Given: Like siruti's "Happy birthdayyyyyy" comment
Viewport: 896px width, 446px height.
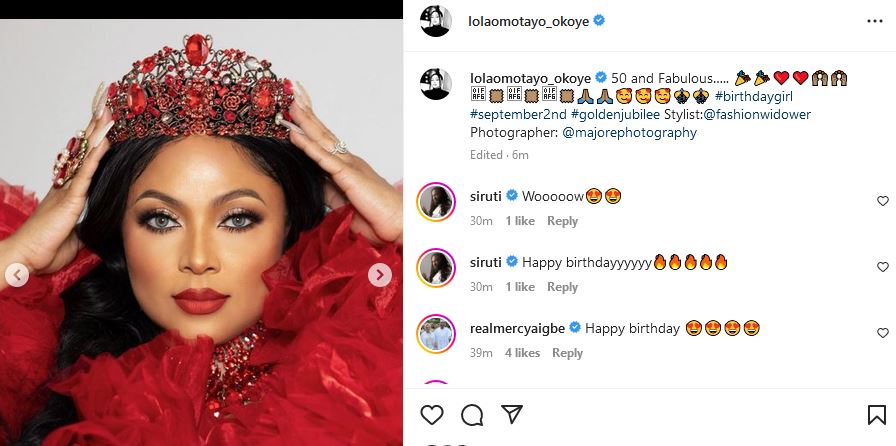Looking at the screenshot, I should (x=882, y=267).
